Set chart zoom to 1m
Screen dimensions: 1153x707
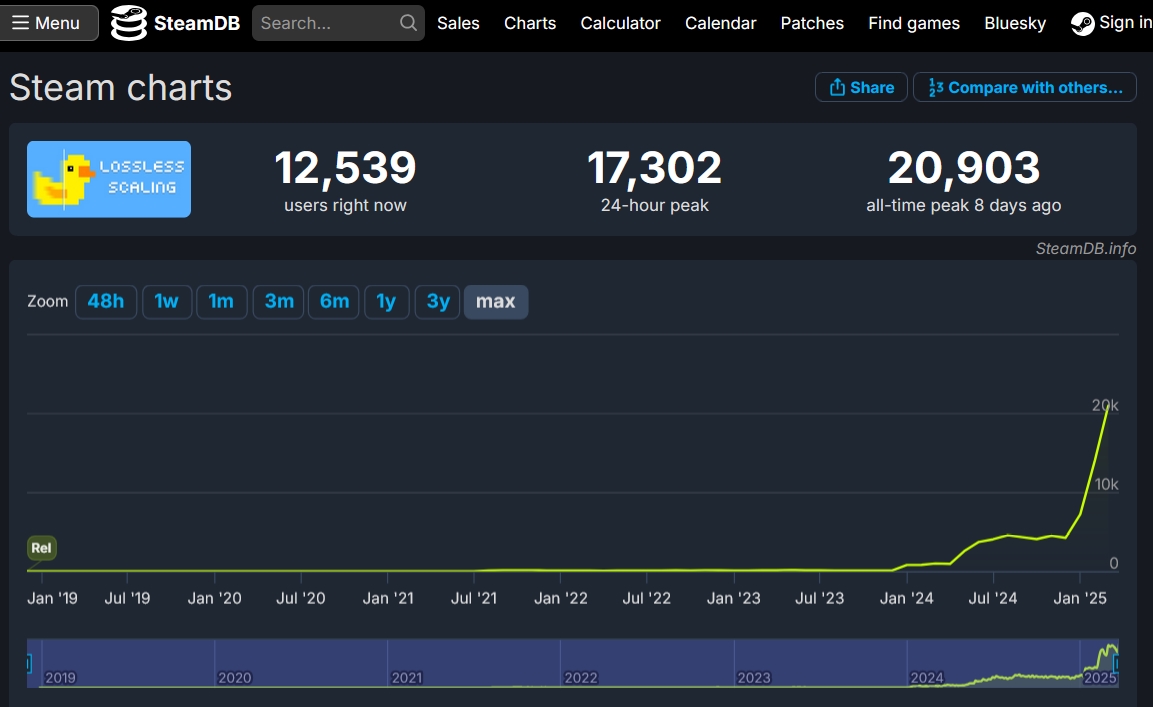click(221, 302)
